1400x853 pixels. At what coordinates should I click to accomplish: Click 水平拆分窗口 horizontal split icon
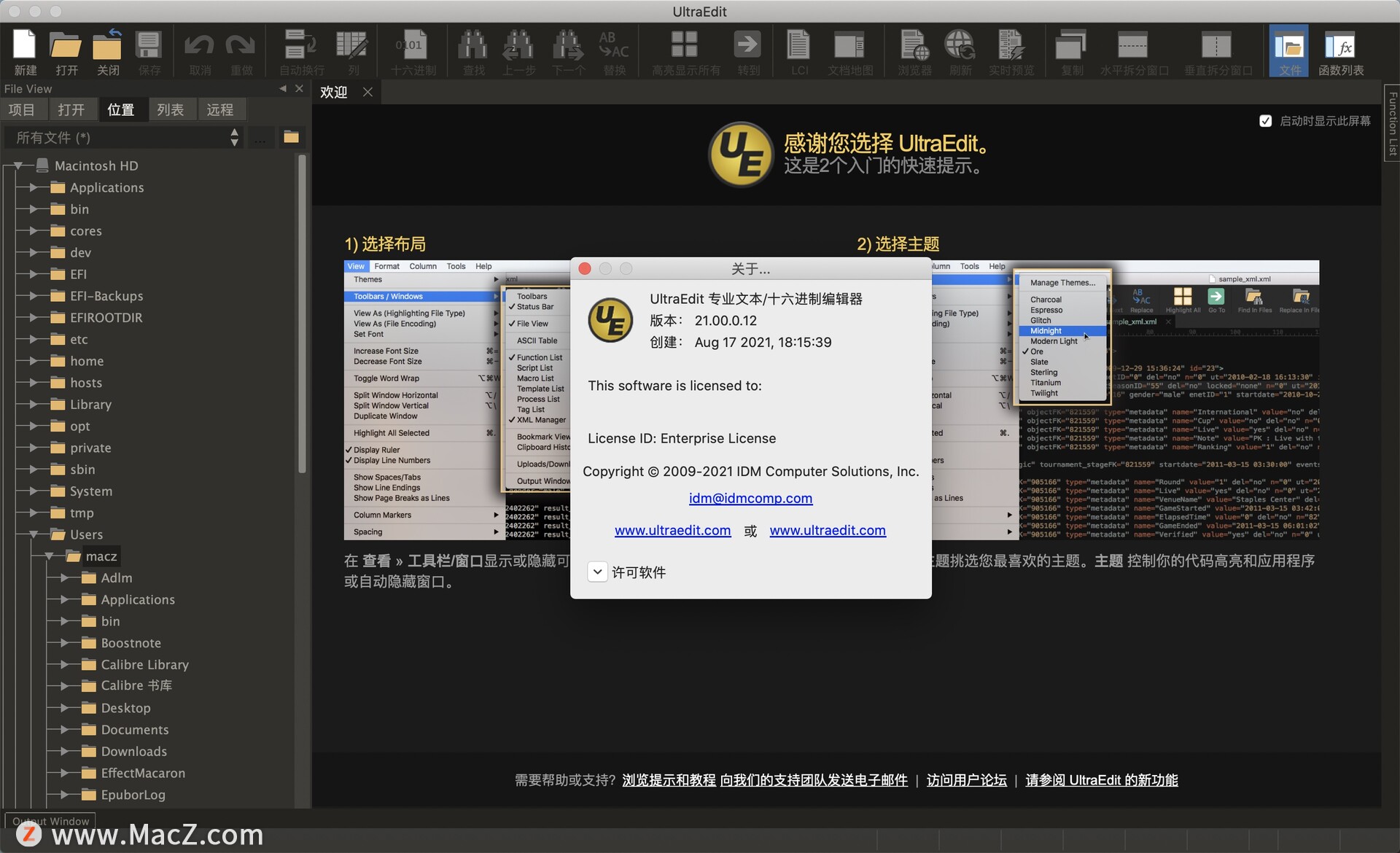click(x=1133, y=51)
